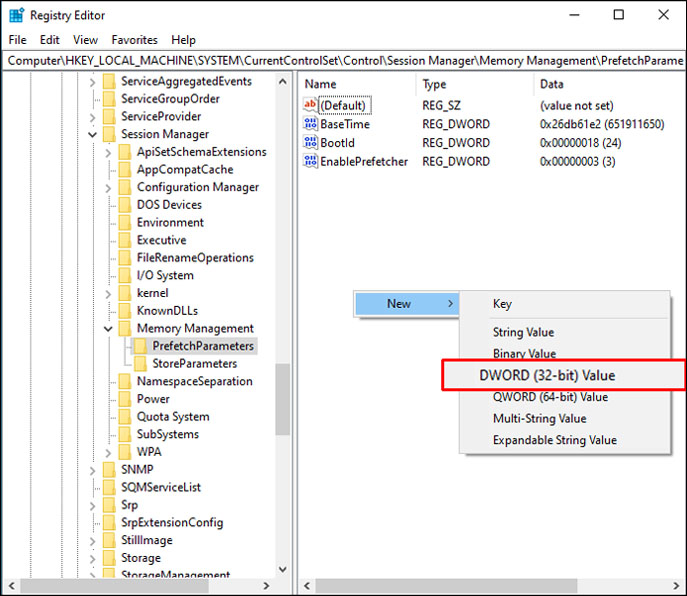Click the (Default) string value icon
The image size is (687, 596).
(x=310, y=105)
